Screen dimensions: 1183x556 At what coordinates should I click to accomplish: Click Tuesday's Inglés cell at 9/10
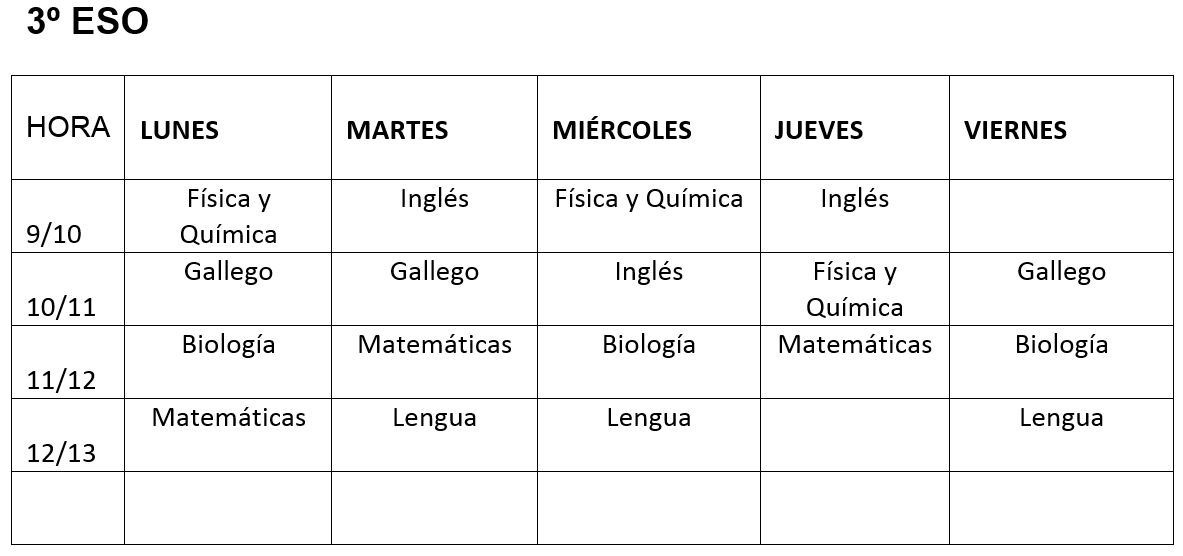435,216
